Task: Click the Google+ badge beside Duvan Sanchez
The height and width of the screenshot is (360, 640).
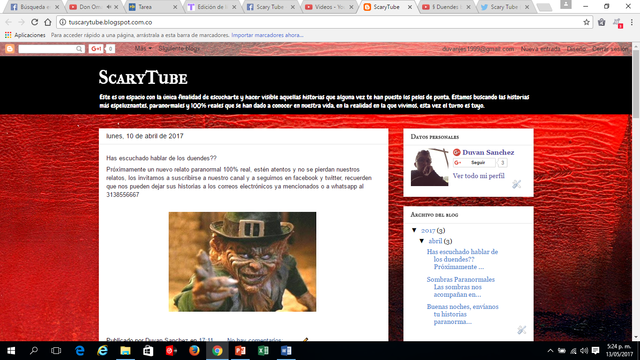Action: [457, 152]
